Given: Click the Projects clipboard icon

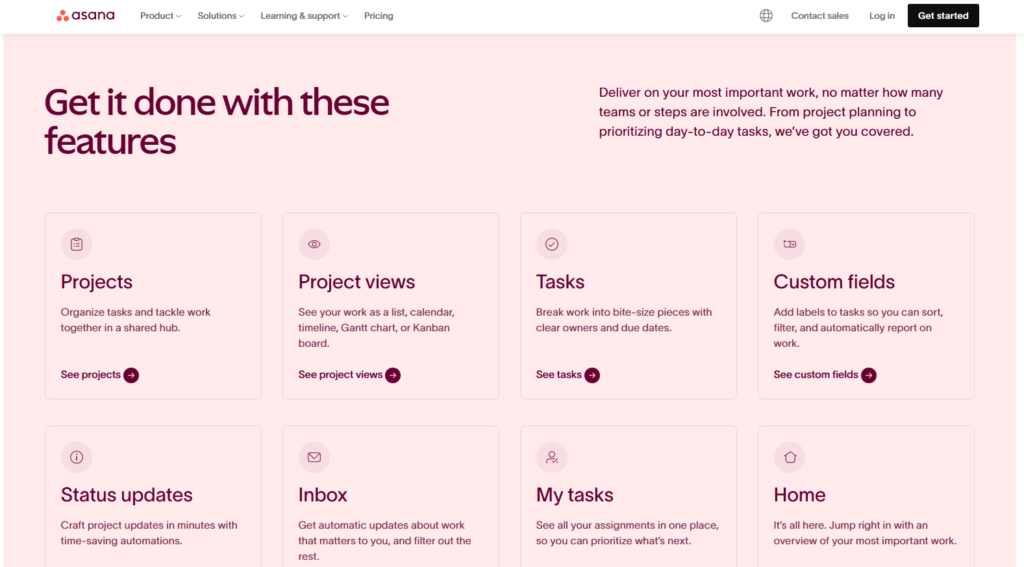Looking at the screenshot, I should (76, 244).
